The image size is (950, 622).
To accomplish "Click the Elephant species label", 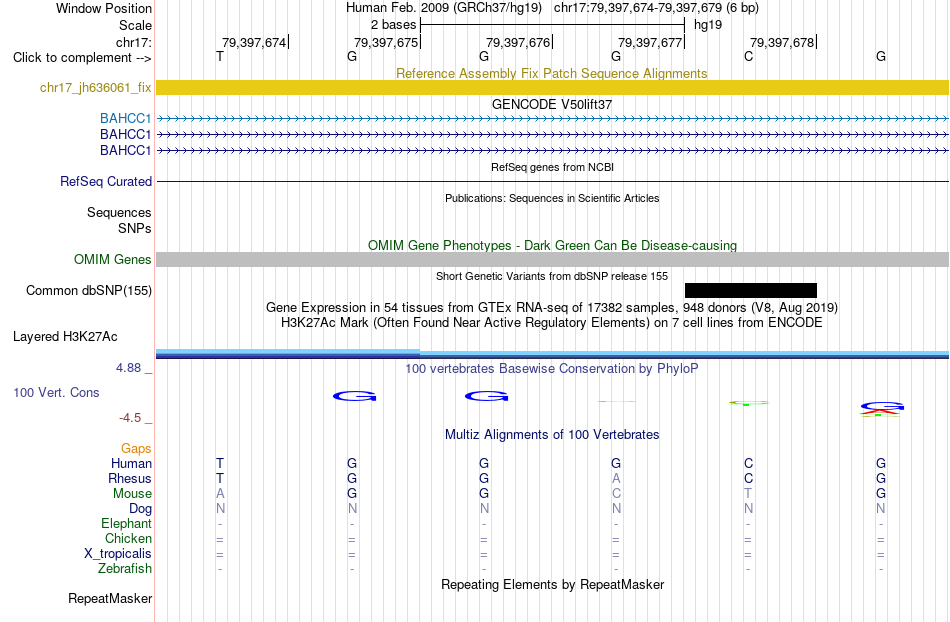I will pyautogui.click(x=126, y=523).
